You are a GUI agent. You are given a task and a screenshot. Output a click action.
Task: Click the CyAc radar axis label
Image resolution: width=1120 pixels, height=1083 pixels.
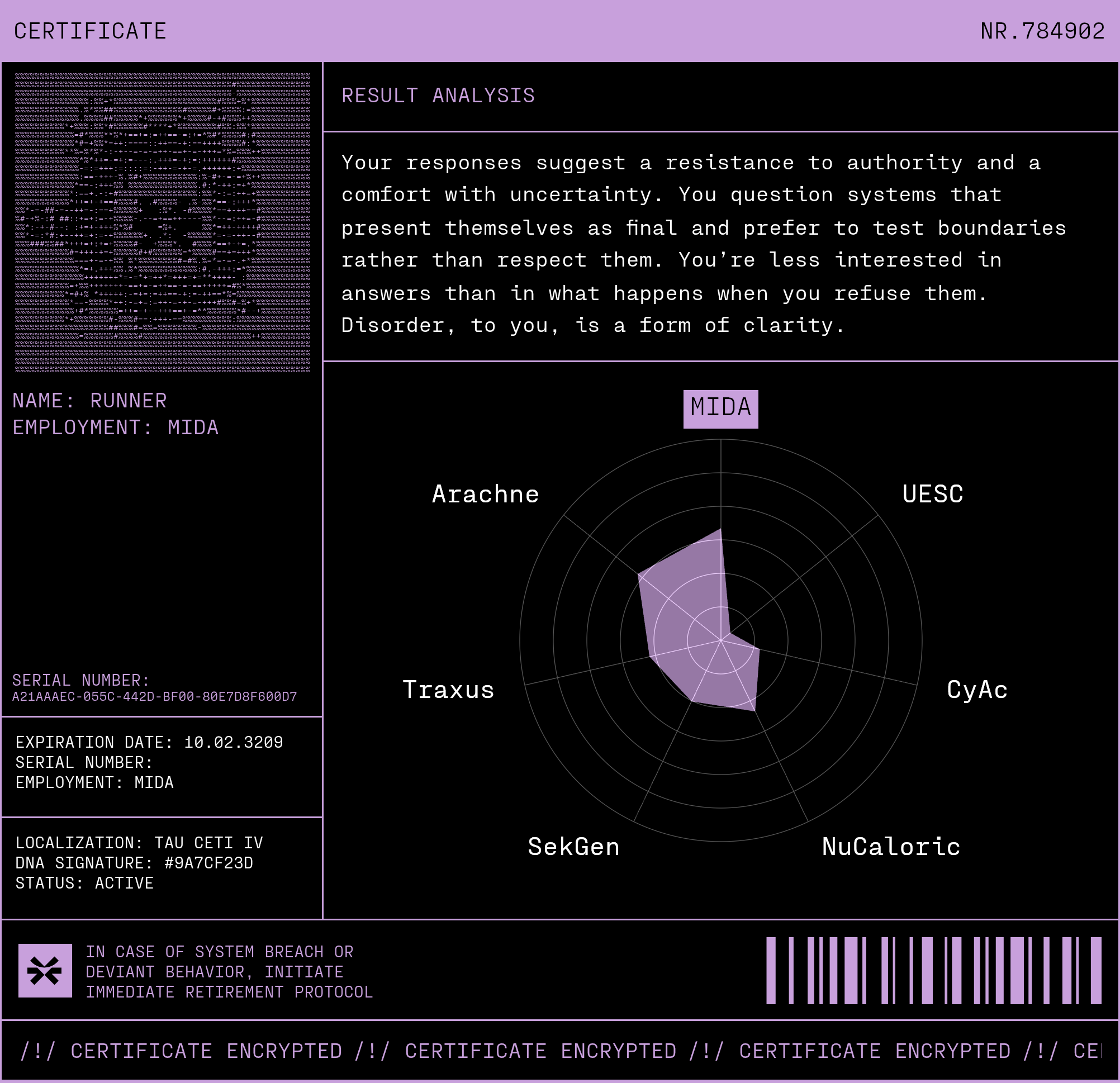tap(976, 690)
